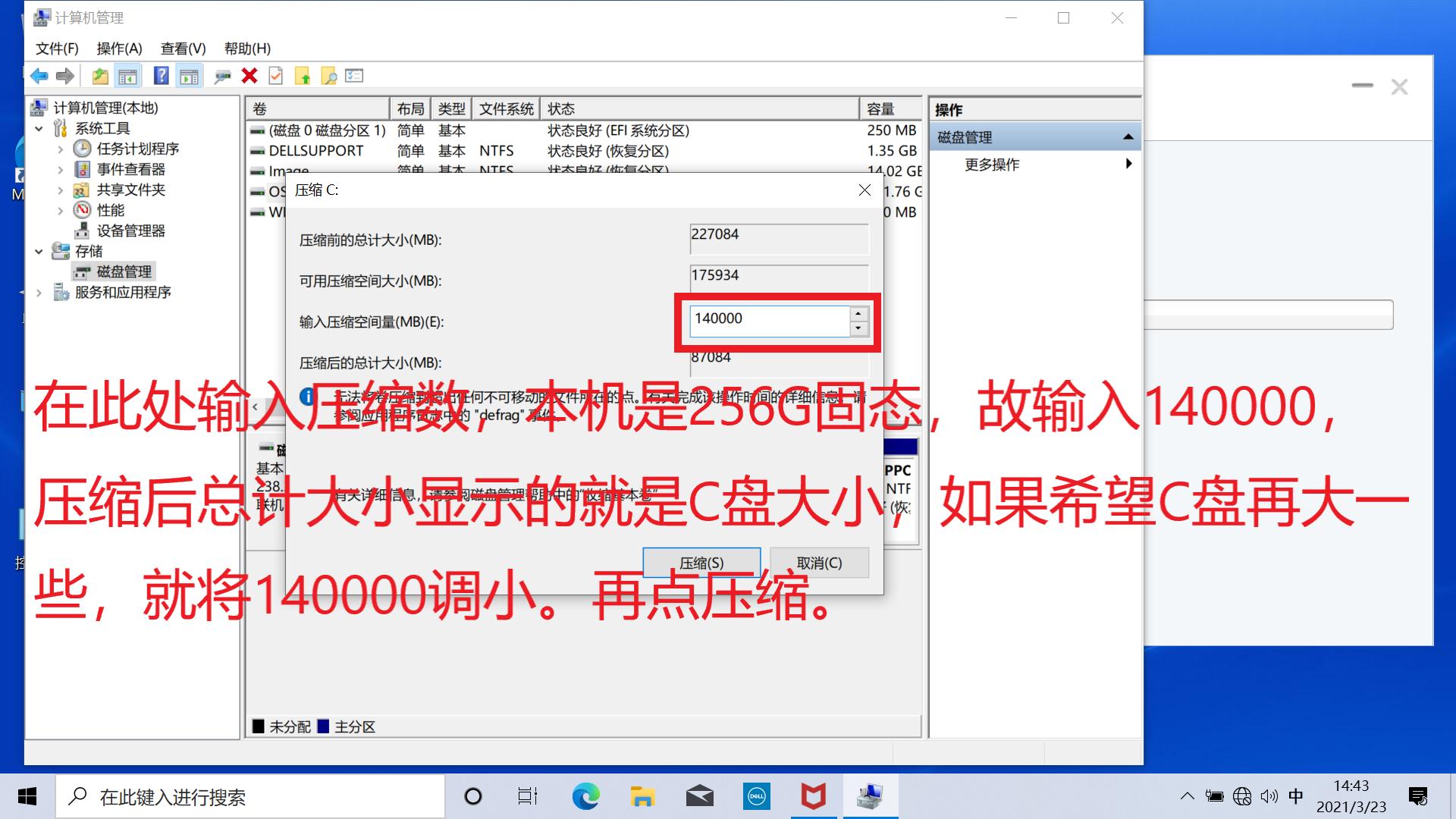1456x819 pixels.
Task: Click the forward arrow toolbar icon
Action: tap(67, 76)
